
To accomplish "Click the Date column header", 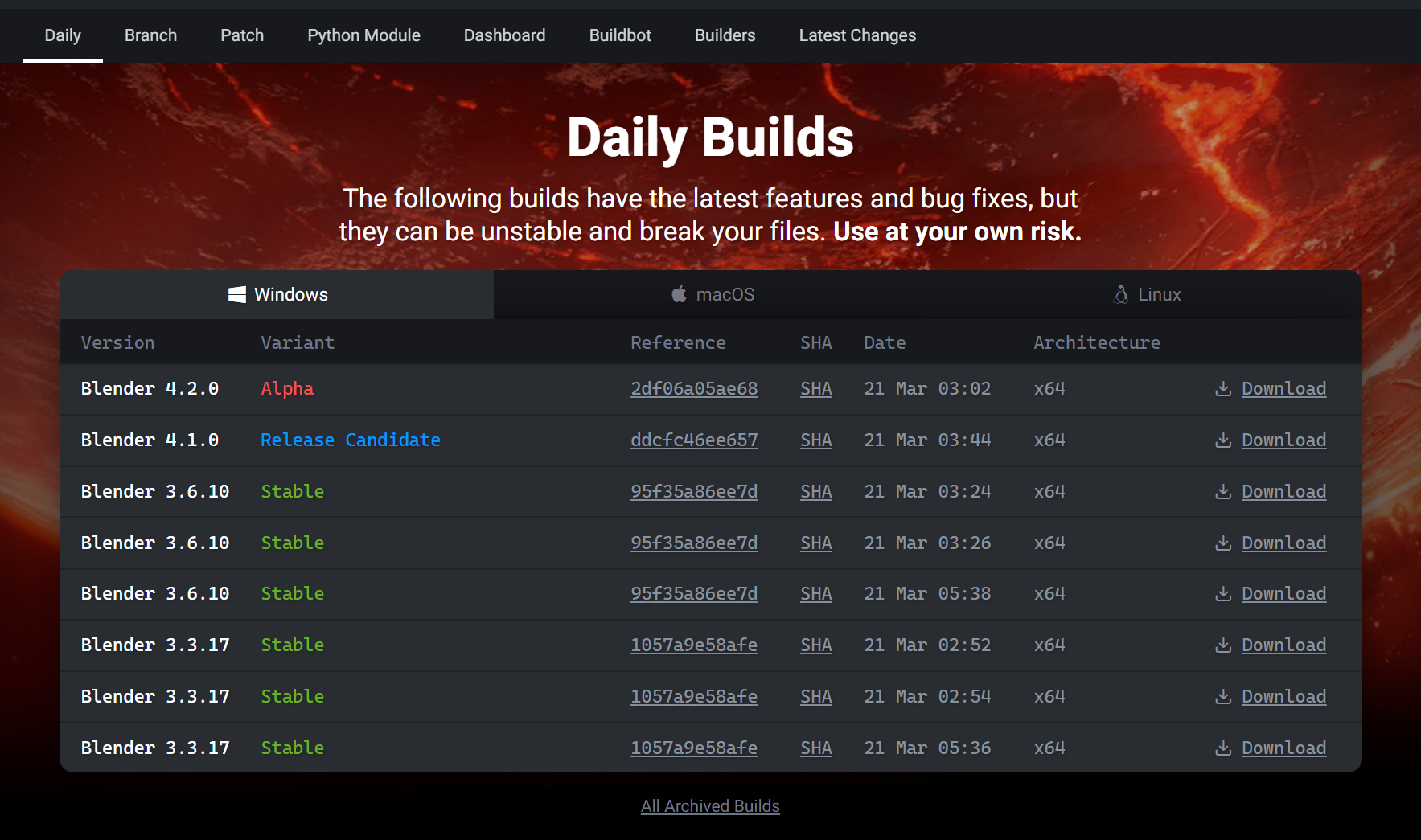I will 885,343.
